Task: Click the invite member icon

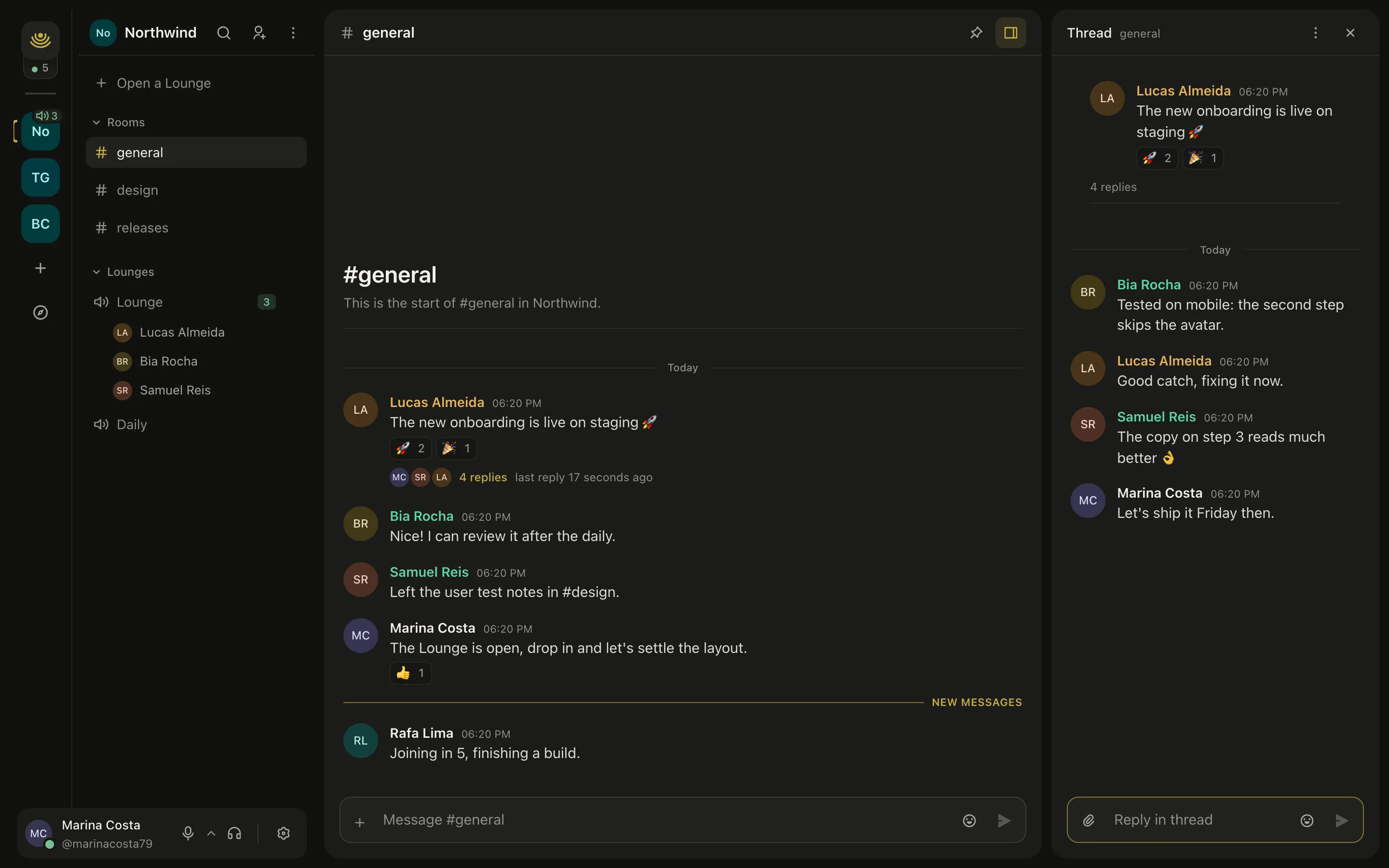Action: click(x=259, y=33)
